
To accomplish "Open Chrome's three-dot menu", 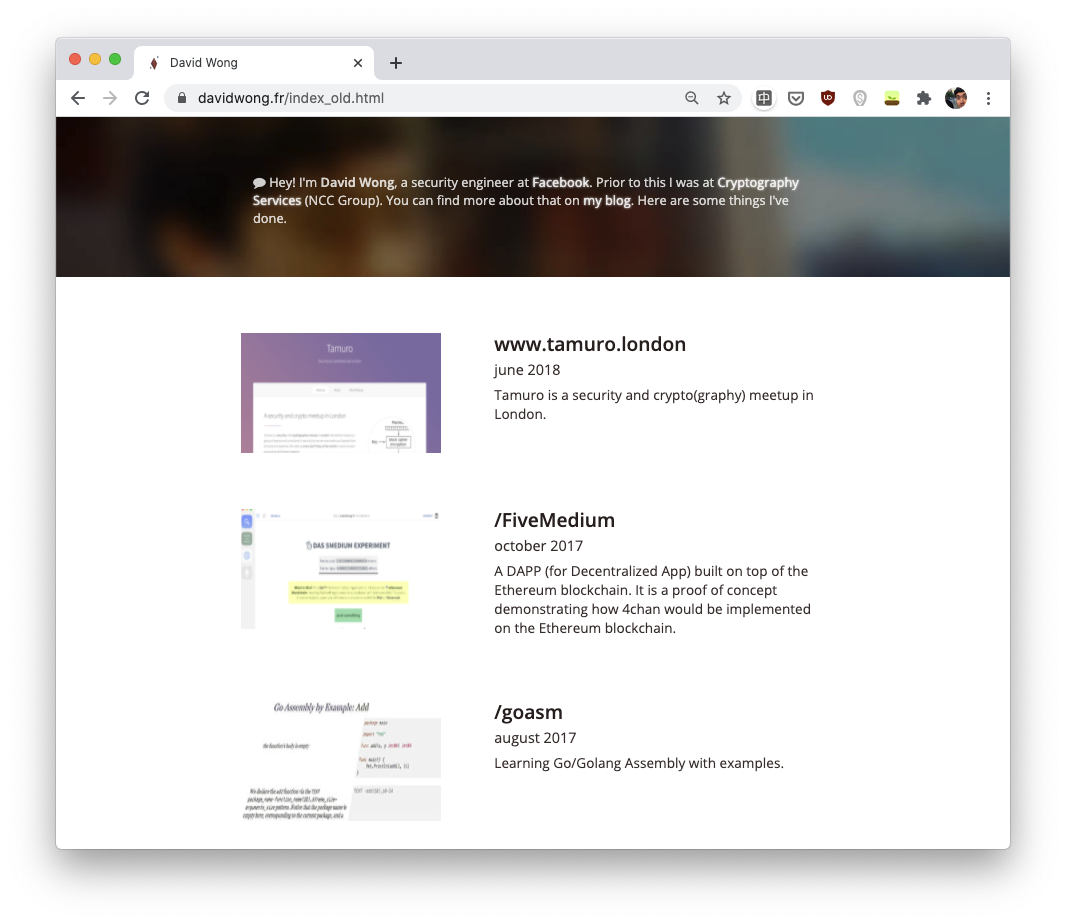I will pyautogui.click(x=988, y=98).
